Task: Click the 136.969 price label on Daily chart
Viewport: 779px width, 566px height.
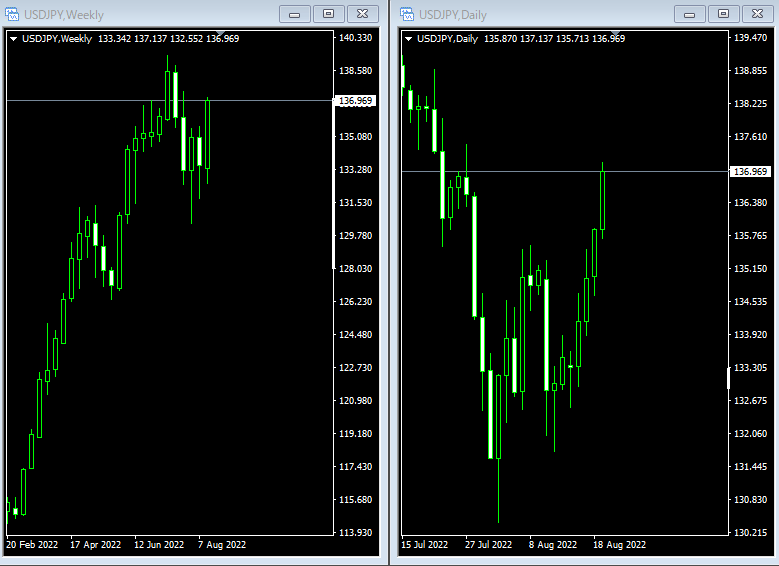Action: pos(751,171)
